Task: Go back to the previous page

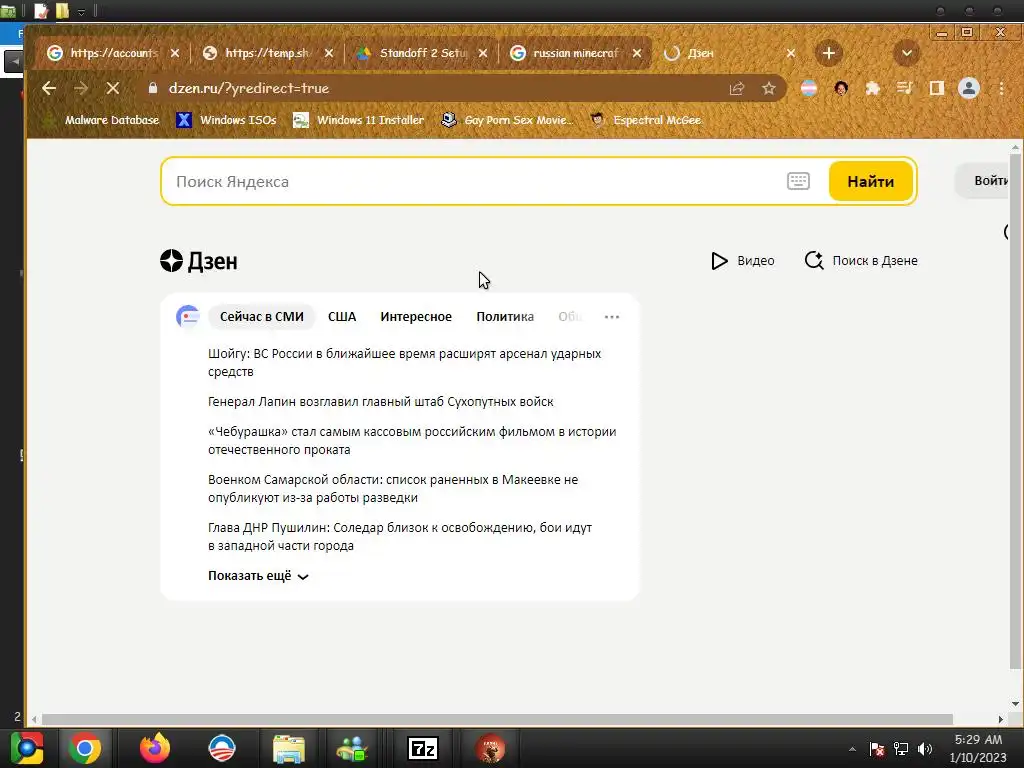Action: tap(49, 88)
